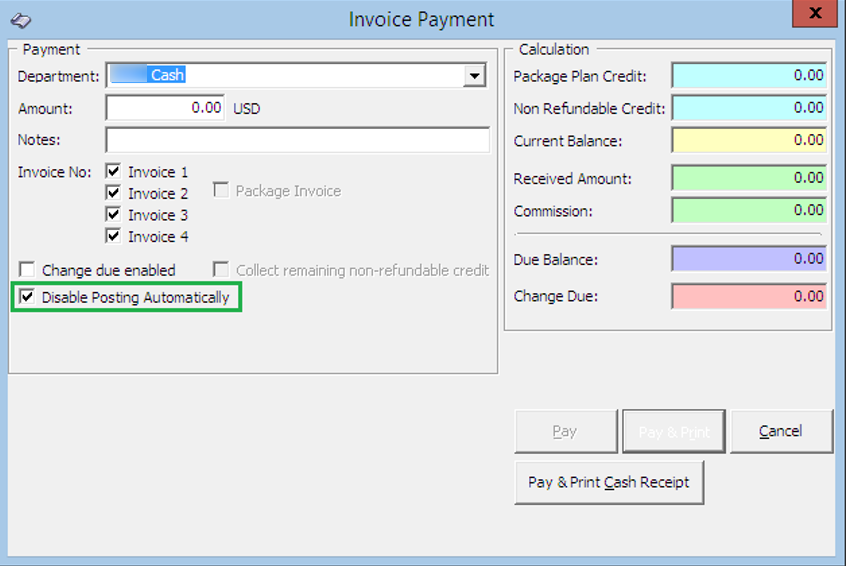847x566 pixels.
Task: Uncheck Disable Posting Automatically
Action: click(27, 297)
